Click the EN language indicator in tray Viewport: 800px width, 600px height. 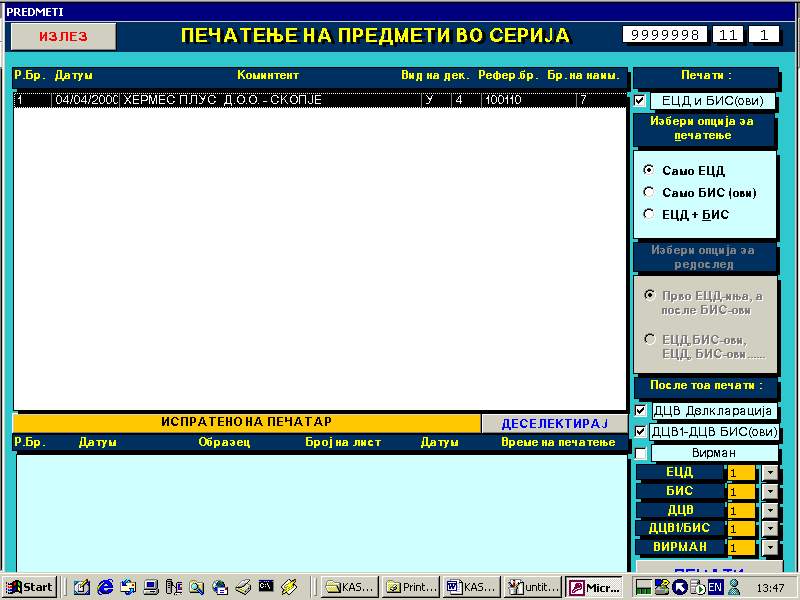[x=716, y=587]
